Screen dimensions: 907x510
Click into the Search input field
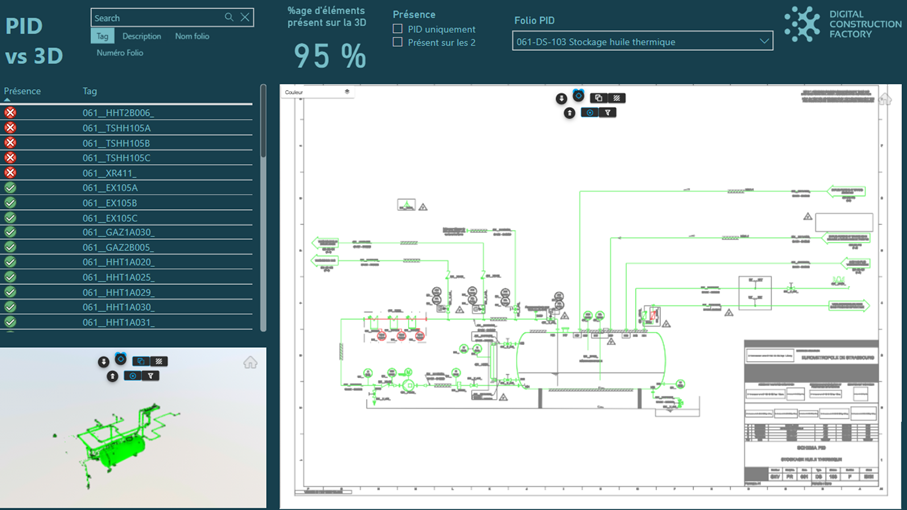click(155, 18)
